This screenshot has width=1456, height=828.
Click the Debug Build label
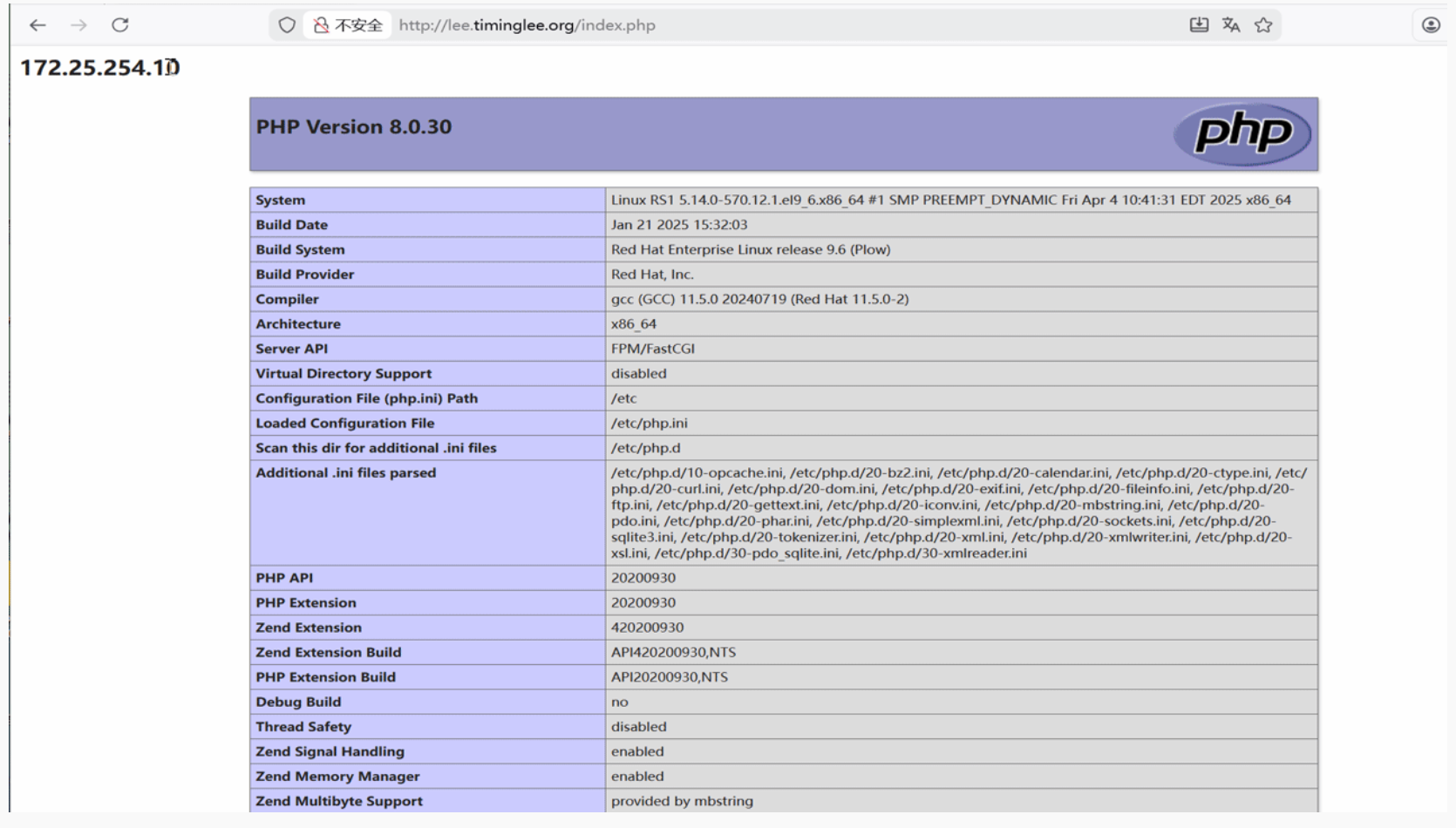tap(298, 702)
